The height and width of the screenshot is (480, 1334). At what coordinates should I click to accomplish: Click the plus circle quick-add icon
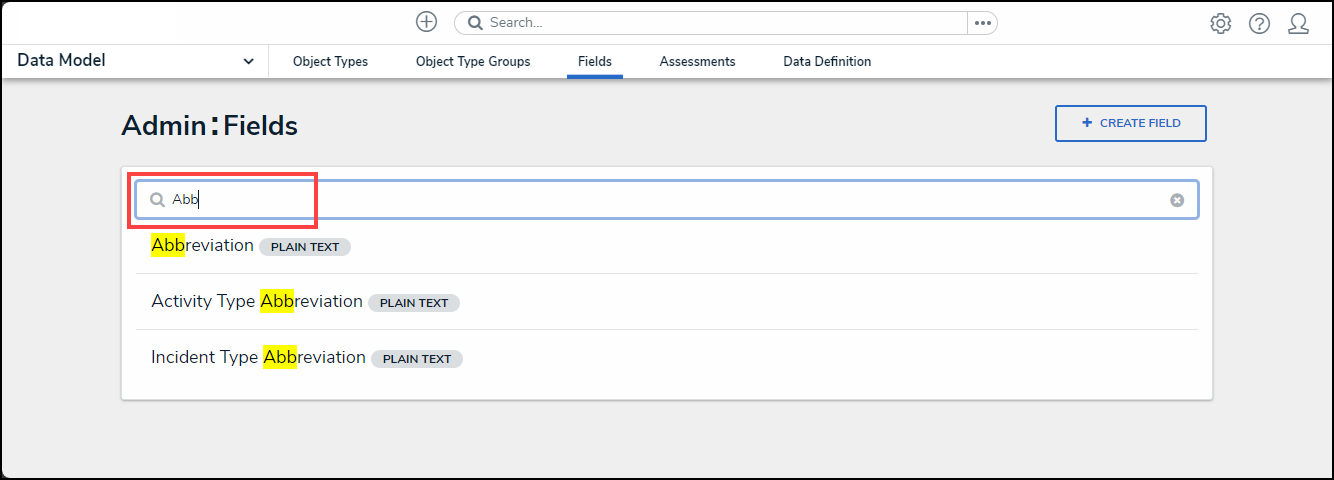[427, 22]
